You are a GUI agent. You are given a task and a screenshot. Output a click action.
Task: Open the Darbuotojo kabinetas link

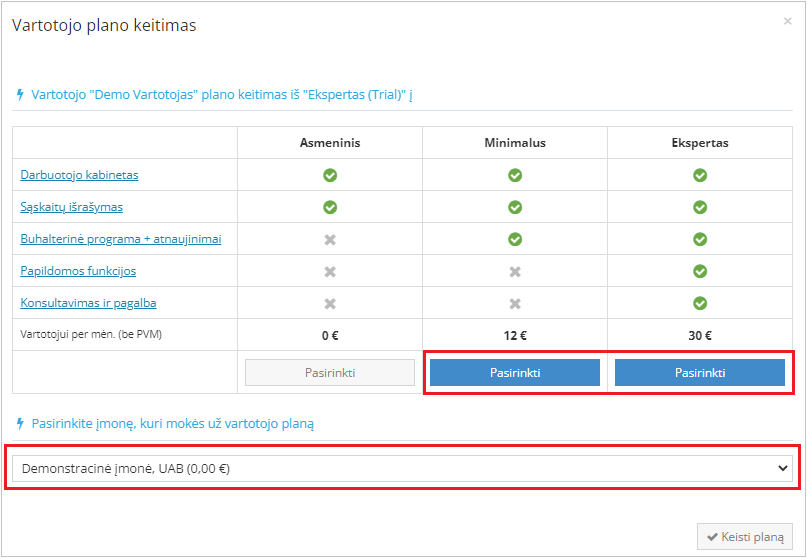(x=79, y=175)
